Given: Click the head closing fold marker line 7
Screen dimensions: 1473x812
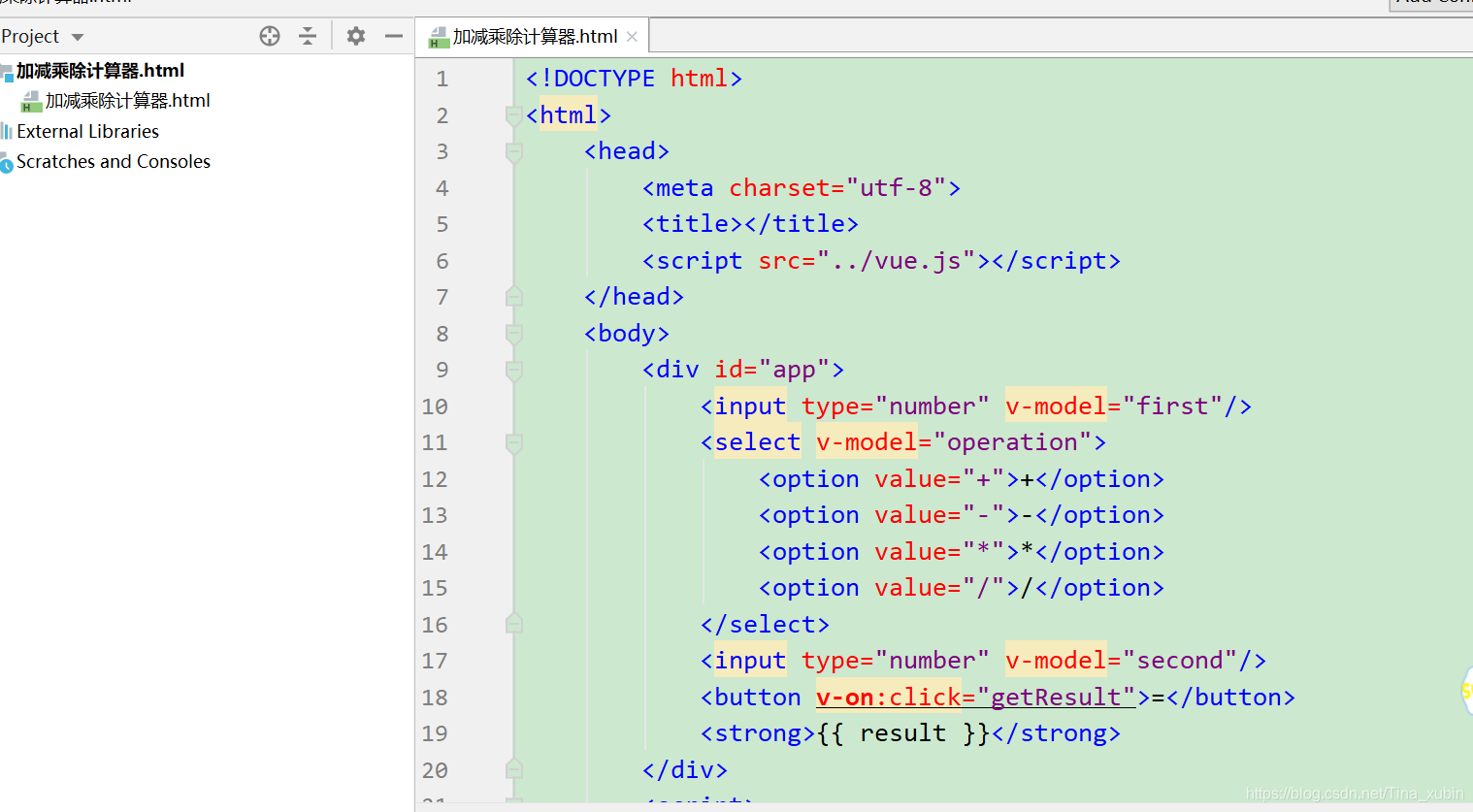Looking at the screenshot, I should click(514, 297).
